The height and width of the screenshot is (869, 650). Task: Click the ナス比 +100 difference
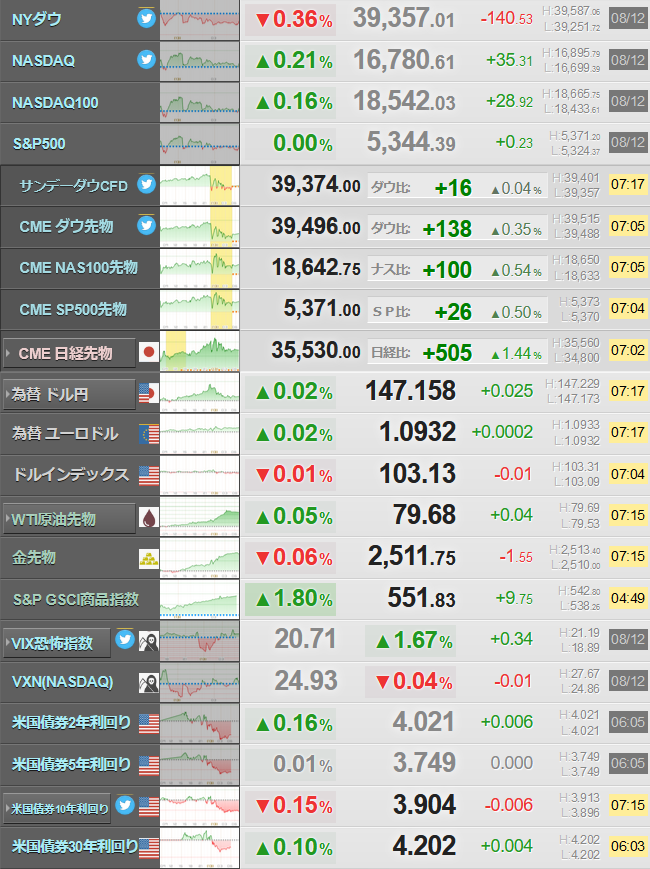(447, 270)
